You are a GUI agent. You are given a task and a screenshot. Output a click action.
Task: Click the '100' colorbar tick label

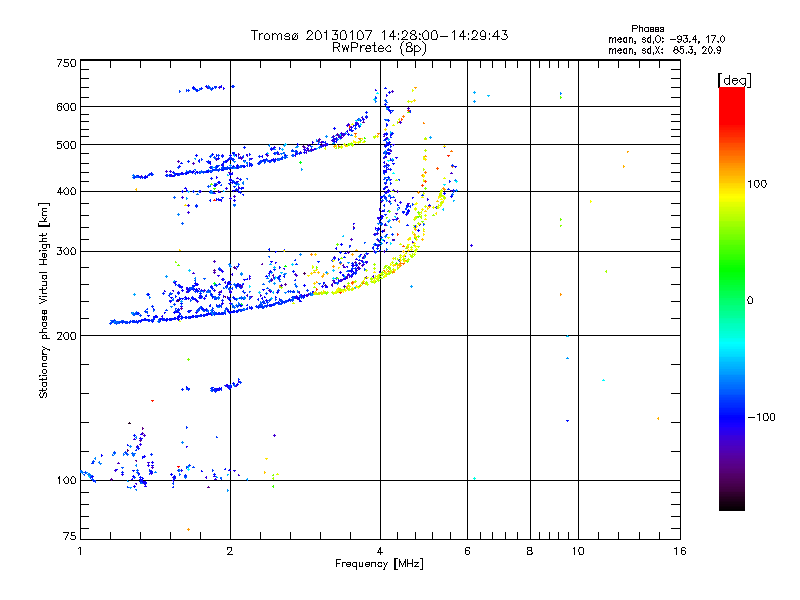point(757,184)
